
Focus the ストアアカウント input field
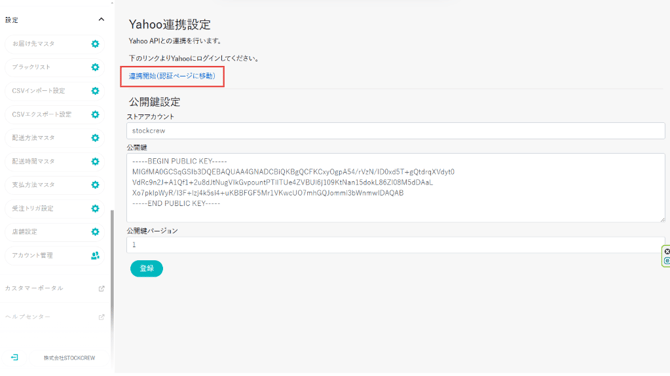point(395,131)
